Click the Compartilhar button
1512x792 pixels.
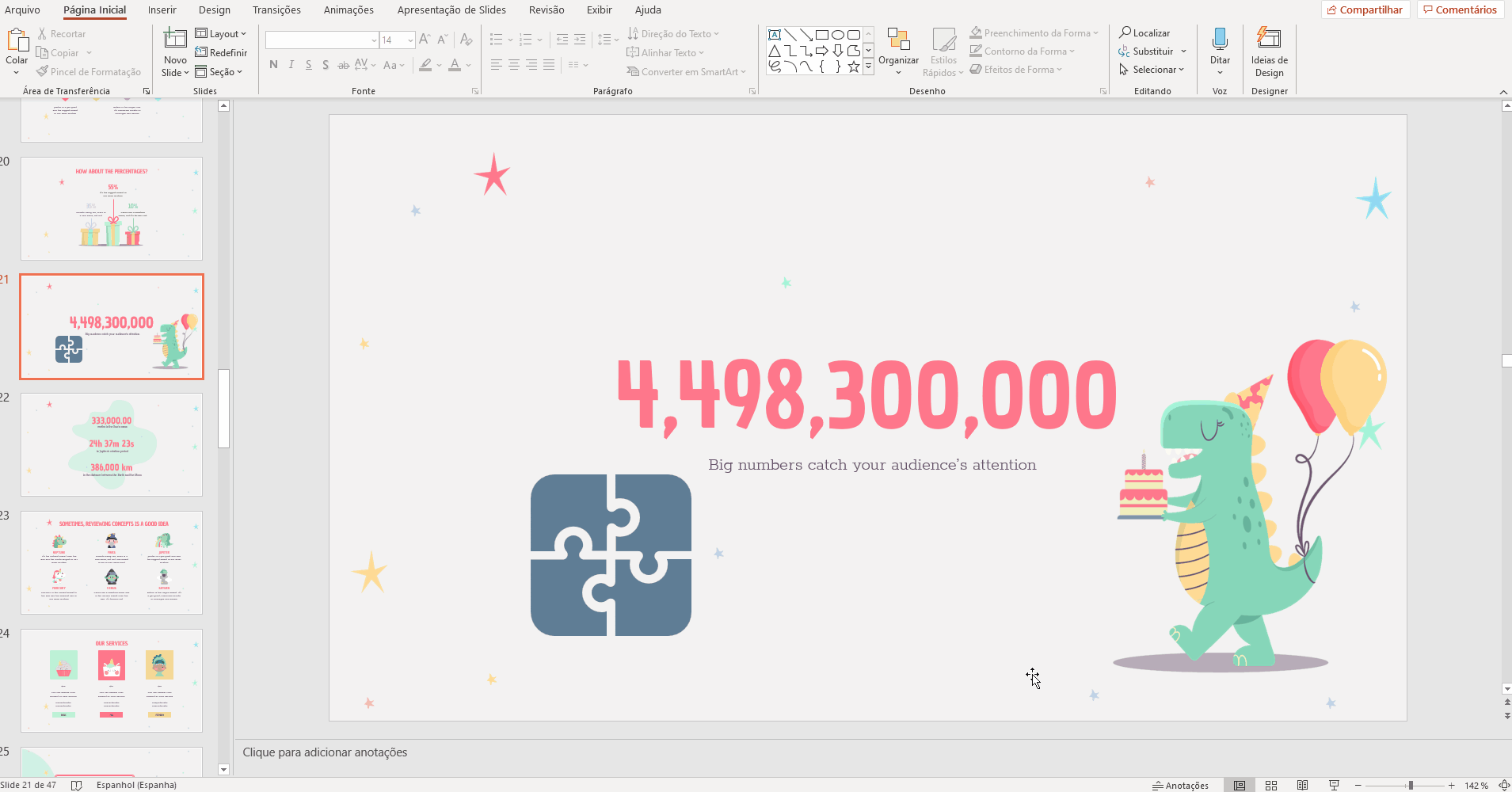pyautogui.click(x=1365, y=10)
